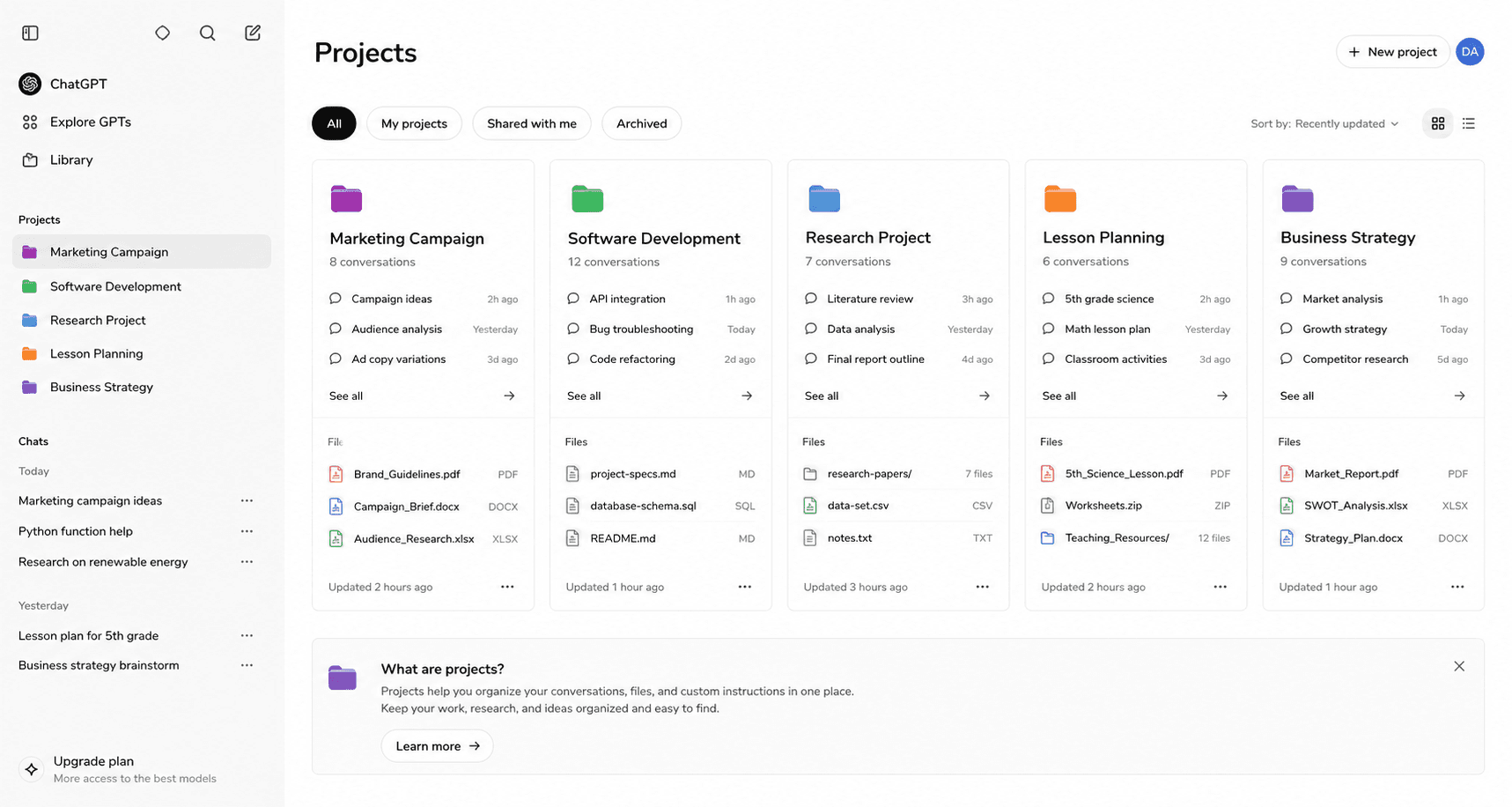Click the orange Lesson Planning folder icon on its card
The height and width of the screenshot is (807, 1512).
pos(1060,199)
